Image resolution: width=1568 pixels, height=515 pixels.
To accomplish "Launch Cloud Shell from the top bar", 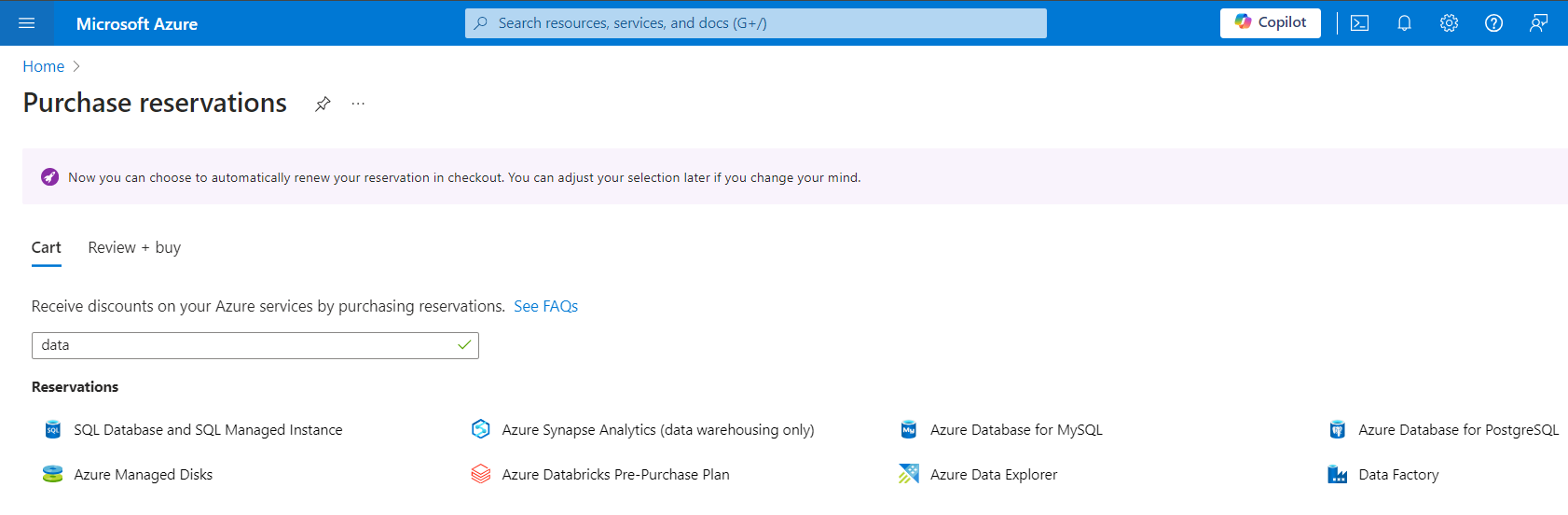I will (x=1360, y=23).
